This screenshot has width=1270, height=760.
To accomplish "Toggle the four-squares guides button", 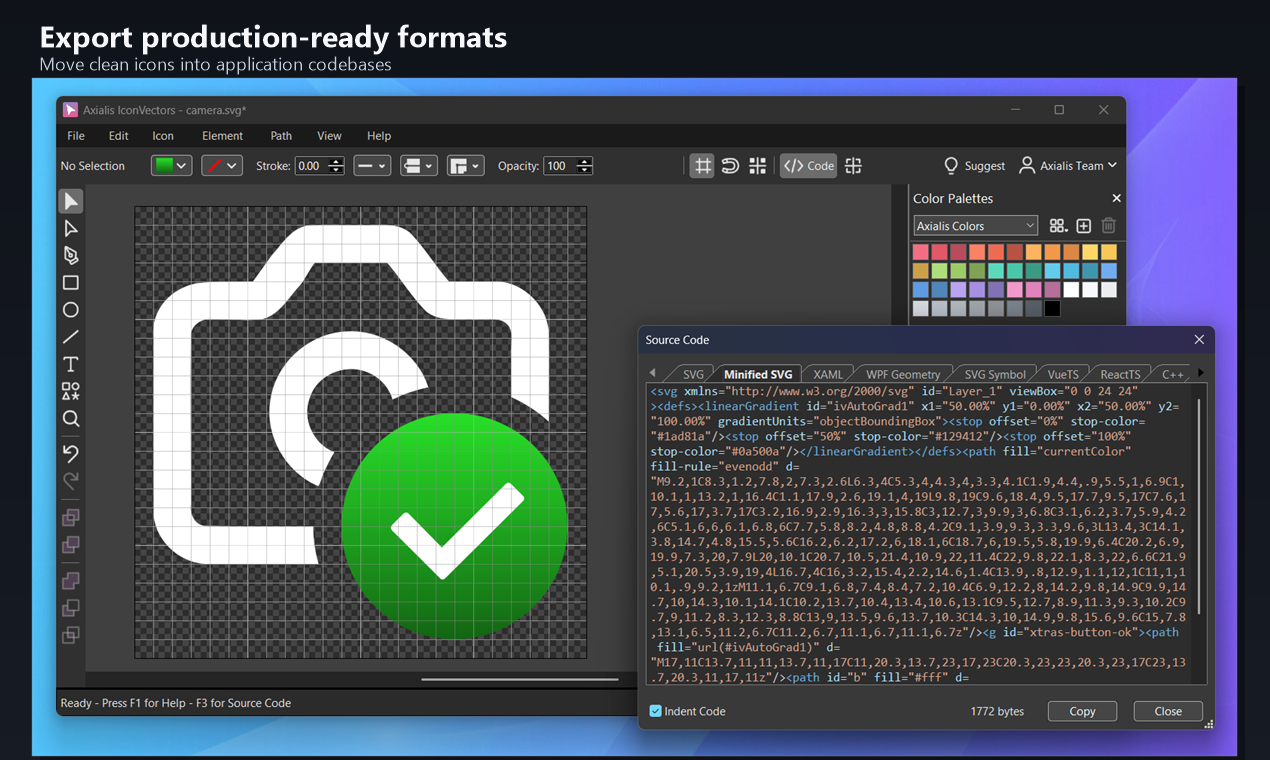I will tap(757, 166).
